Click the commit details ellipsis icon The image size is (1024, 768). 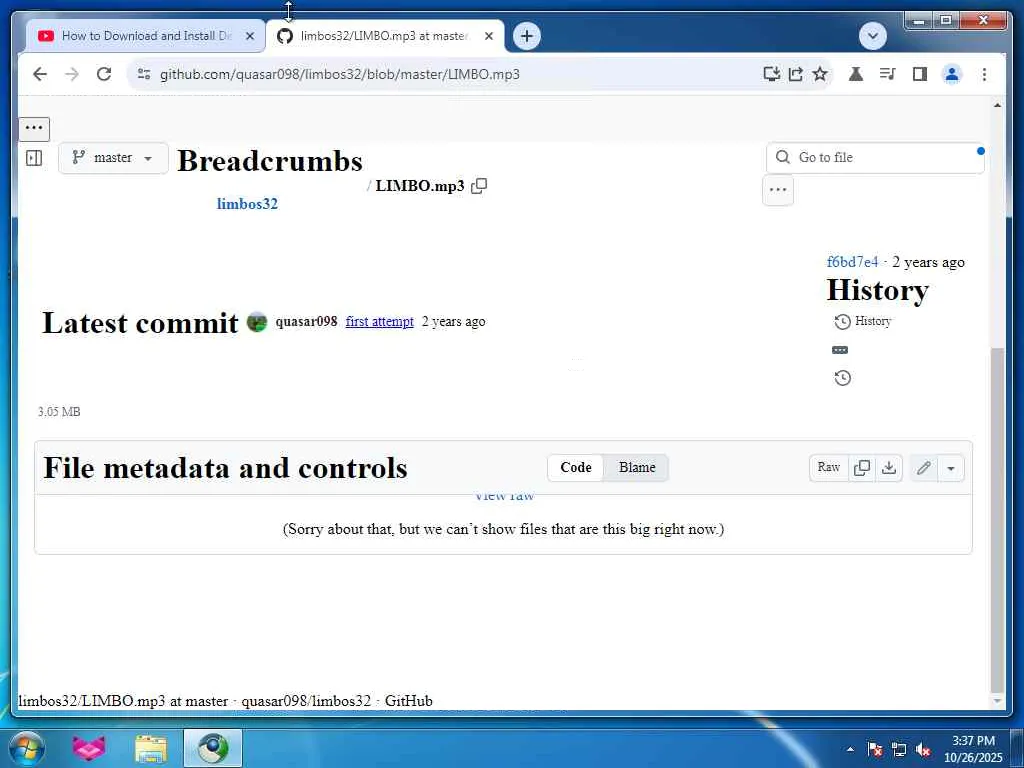coord(840,350)
